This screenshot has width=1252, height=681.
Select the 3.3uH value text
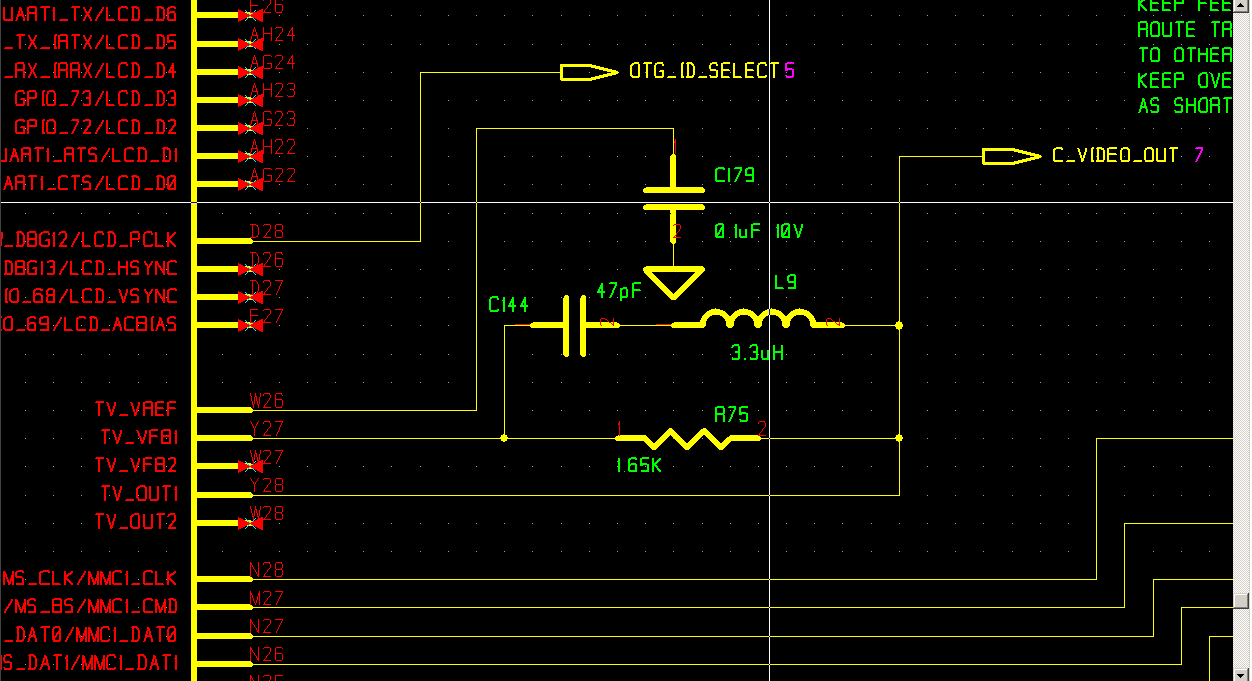click(x=758, y=353)
